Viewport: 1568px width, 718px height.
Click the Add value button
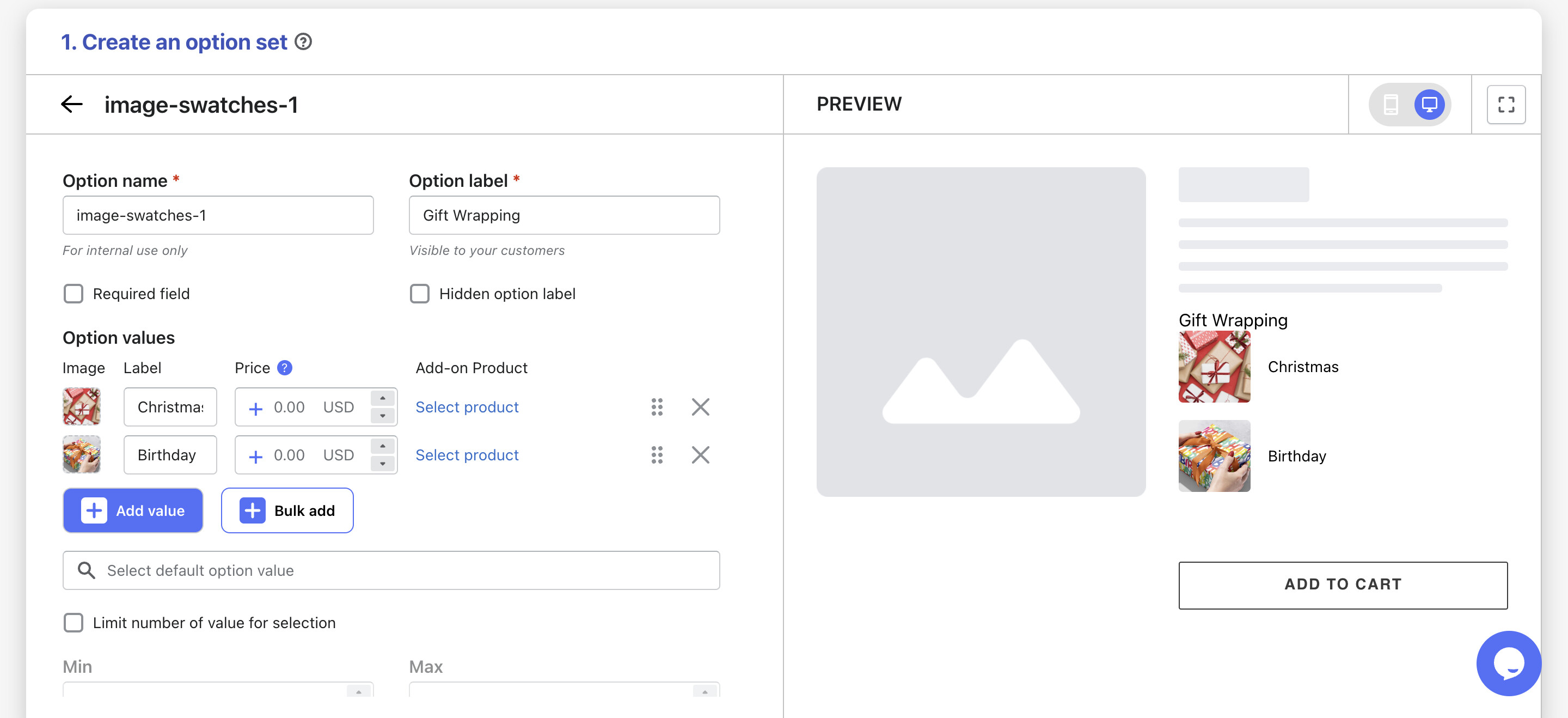133,510
